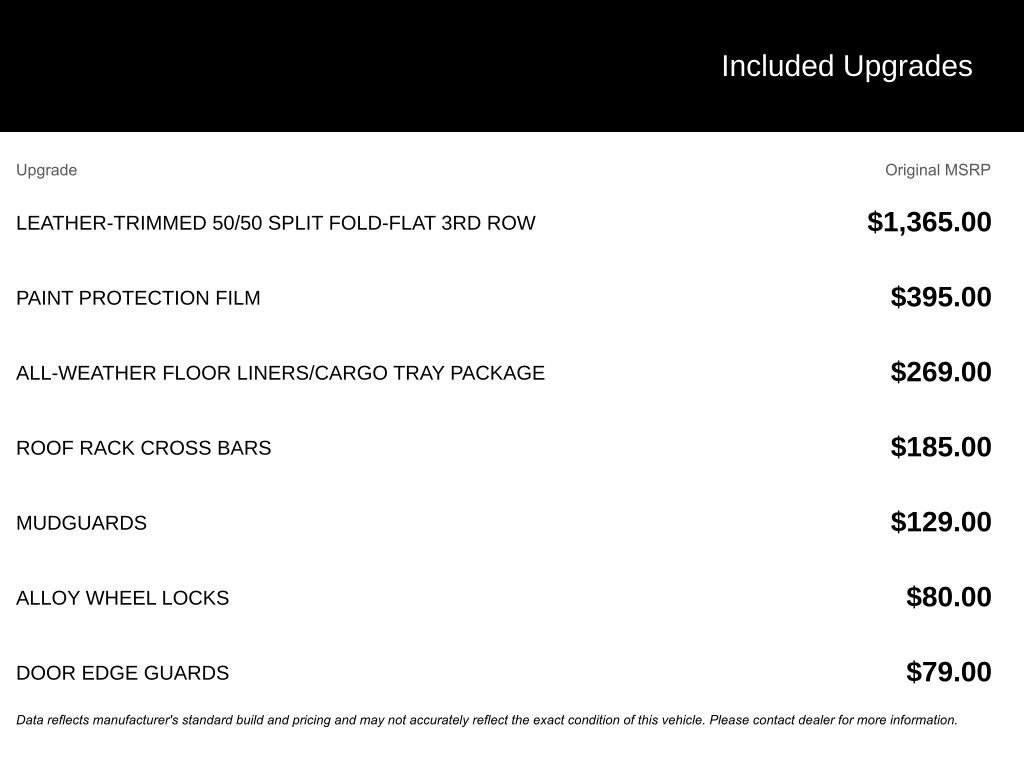Screen dimensions: 1024x768
Task: Select the Paint Protection Film upgrade
Action: (x=138, y=298)
